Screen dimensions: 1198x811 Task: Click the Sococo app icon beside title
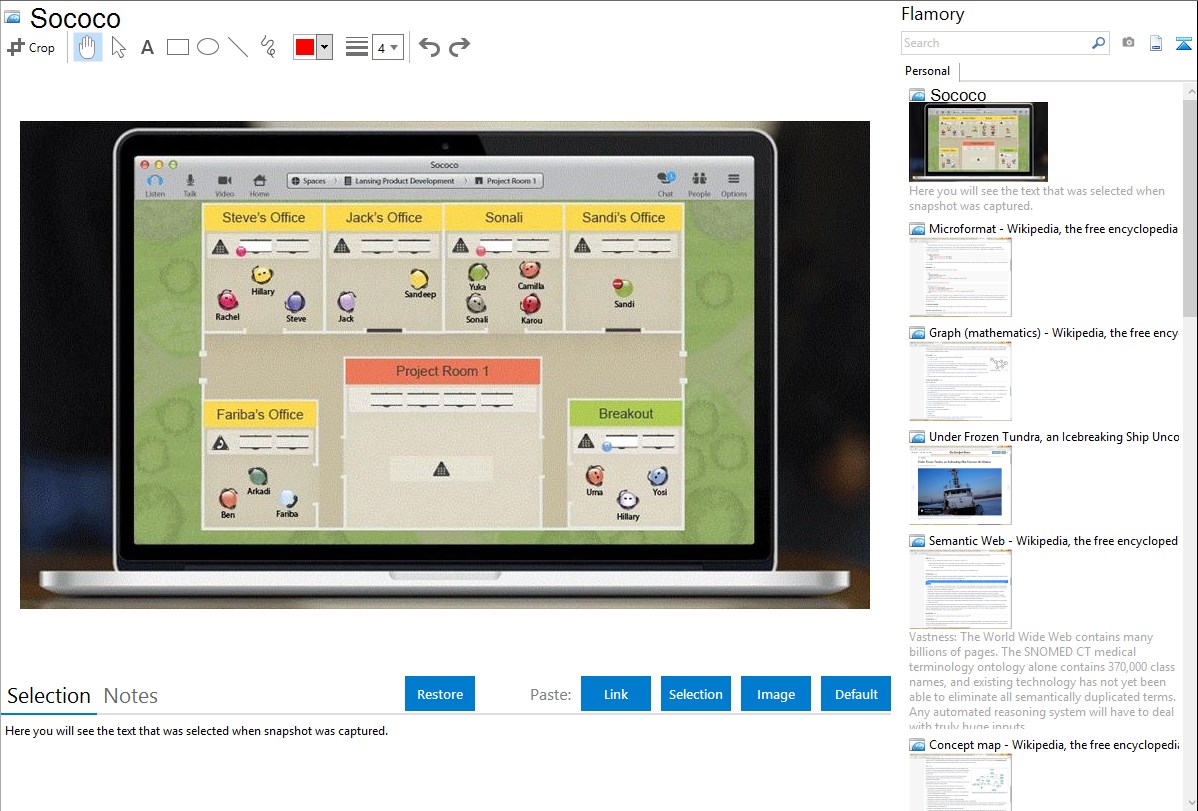point(12,17)
